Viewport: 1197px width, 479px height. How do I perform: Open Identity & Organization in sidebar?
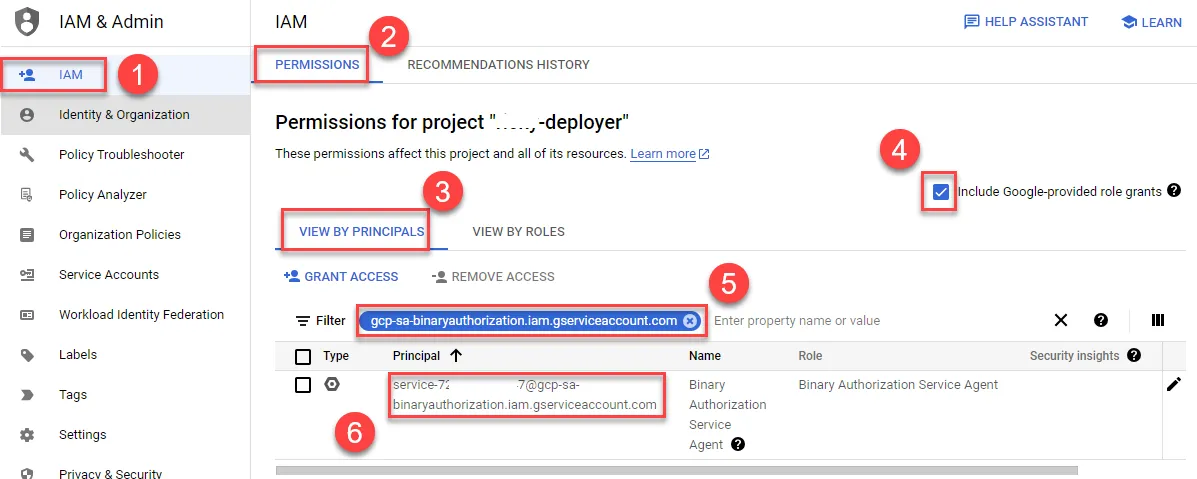point(125,115)
